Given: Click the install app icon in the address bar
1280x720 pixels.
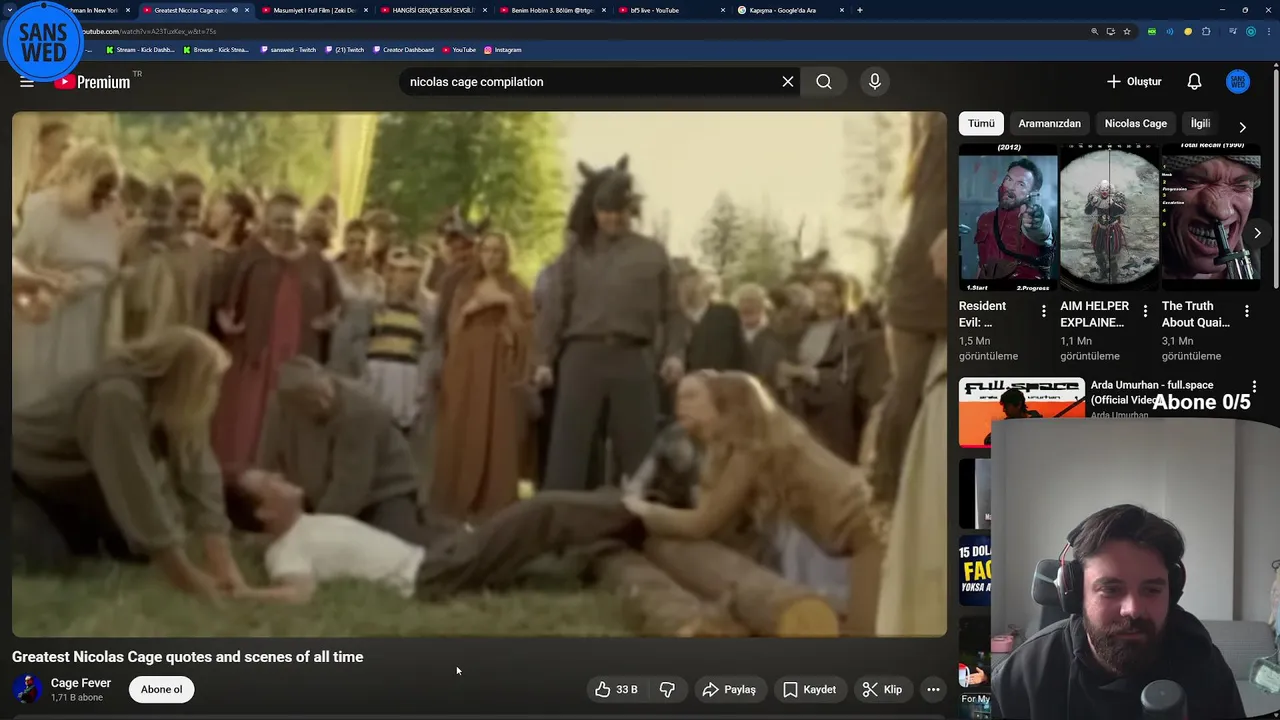Looking at the screenshot, I should [1110, 31].
